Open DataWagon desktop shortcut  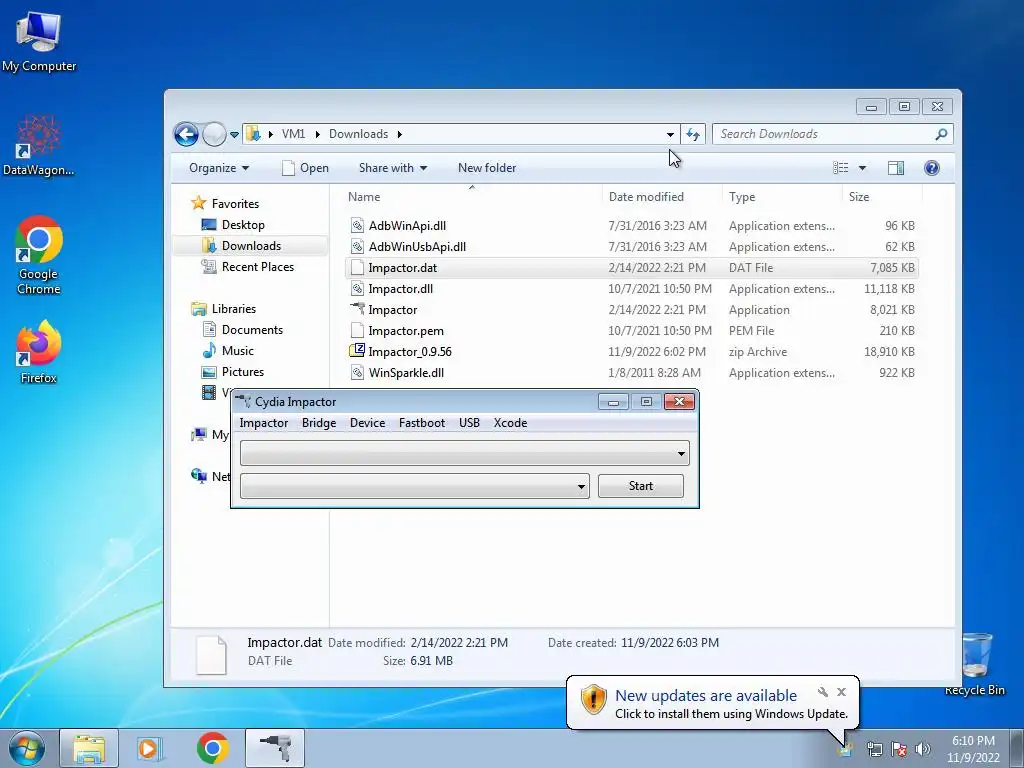click(39, 145)
